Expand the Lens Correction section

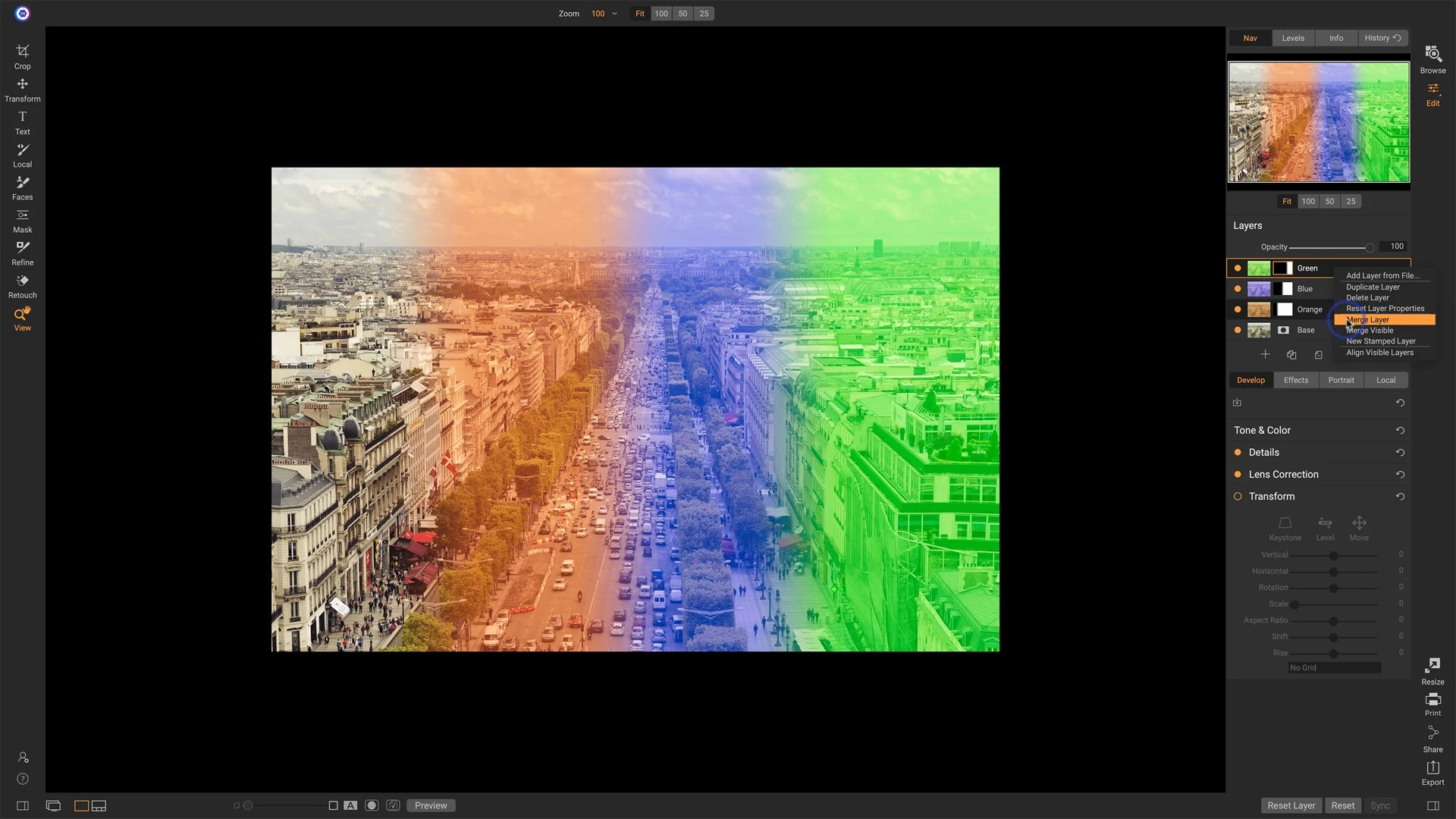pyautogui.click(x=1283, y=474)
